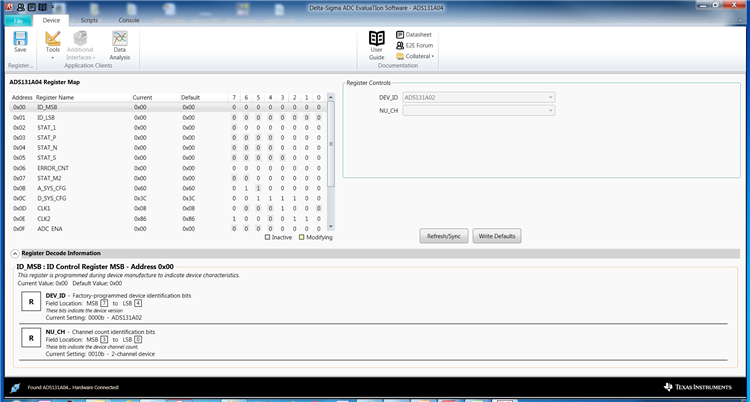Select the A_SYS_CFG register row
The image size is (750, 402).
pyautogui.click(x=168, y=189)
